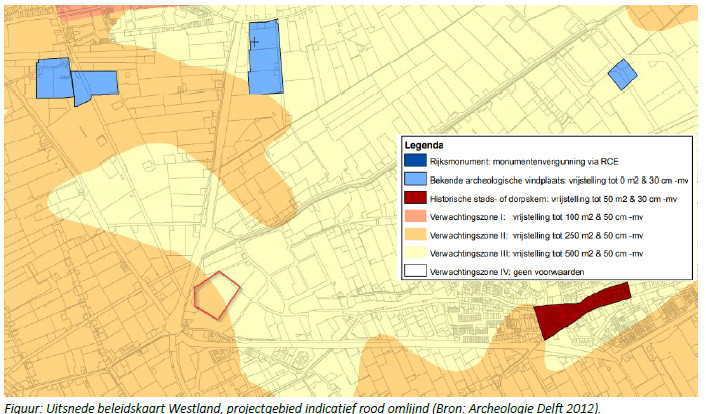Click 'Rijksmonument: monumentenvergunning via RCE' text
706x414 pixels.
click(x=524, y=161)
